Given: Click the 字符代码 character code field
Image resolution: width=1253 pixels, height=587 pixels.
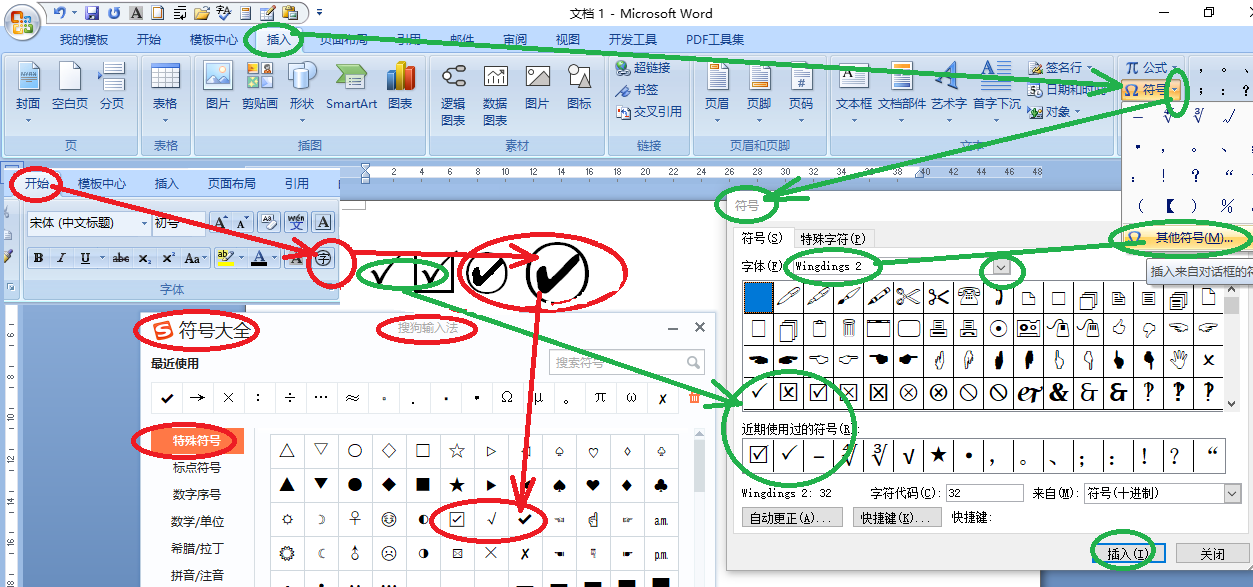Looking at the screenshot, I should [984, 493].
